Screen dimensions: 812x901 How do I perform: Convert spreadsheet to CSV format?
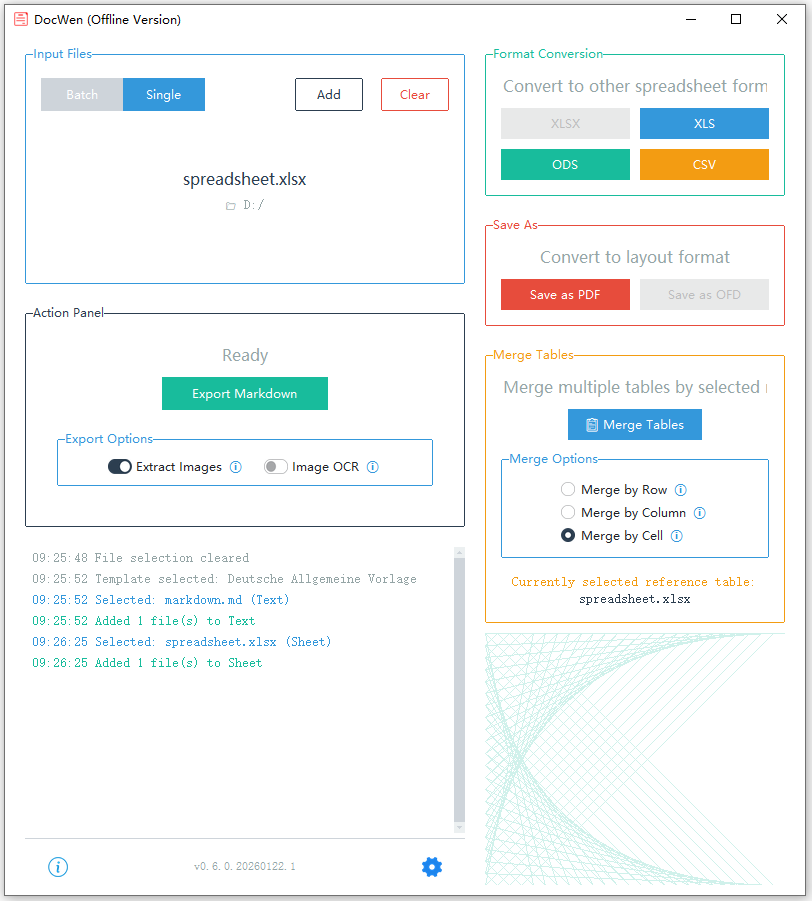coord(704,165)
